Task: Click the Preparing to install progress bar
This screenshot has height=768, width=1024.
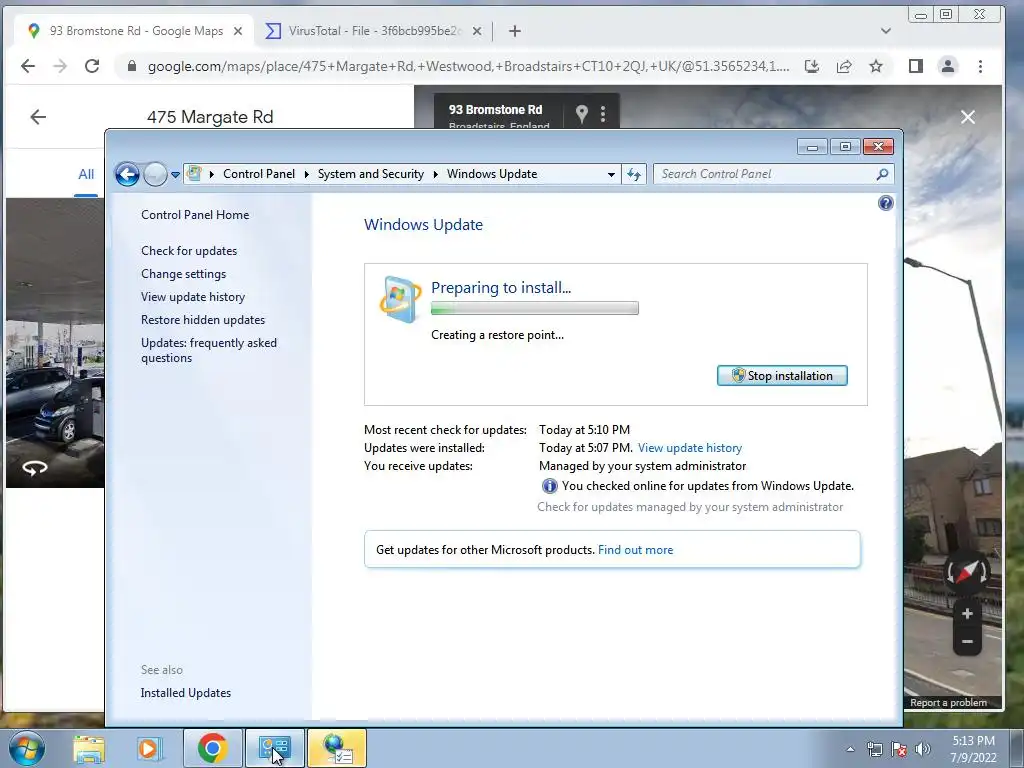Action: (534, 308)
